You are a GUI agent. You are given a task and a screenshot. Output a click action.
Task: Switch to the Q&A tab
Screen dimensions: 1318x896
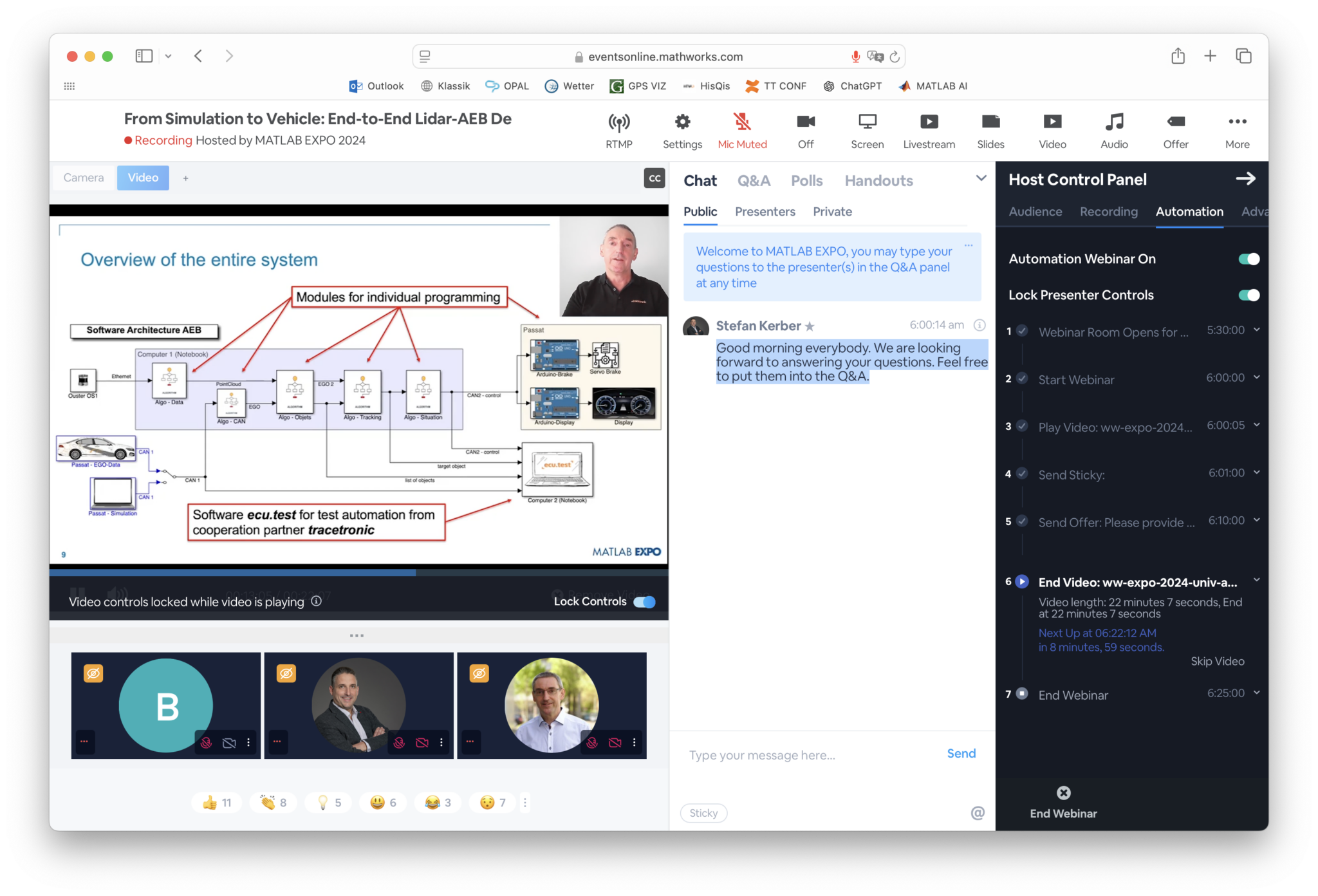click(754, 181)
